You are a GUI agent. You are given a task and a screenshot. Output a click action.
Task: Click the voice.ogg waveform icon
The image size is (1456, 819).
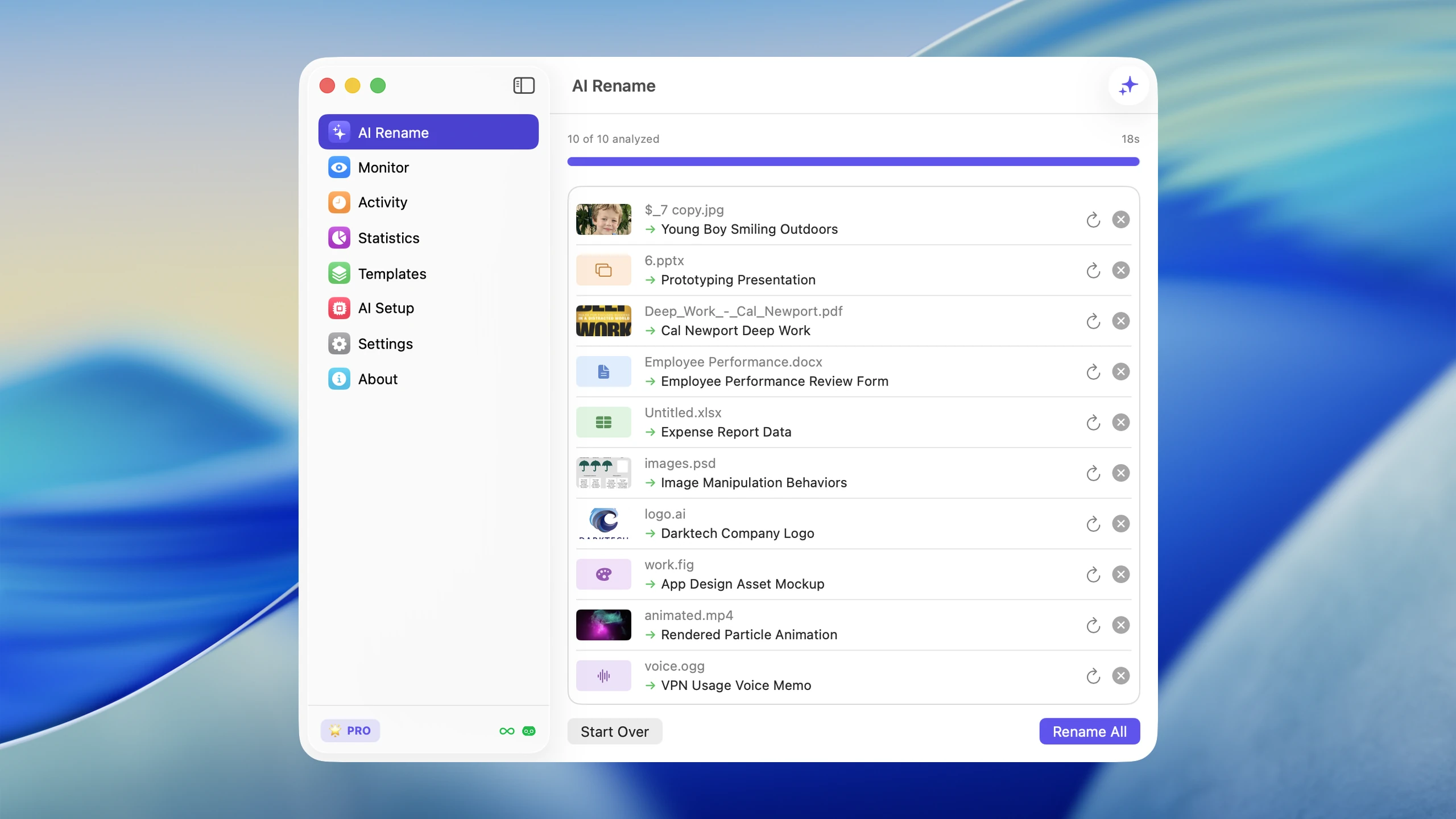point(603,676)
